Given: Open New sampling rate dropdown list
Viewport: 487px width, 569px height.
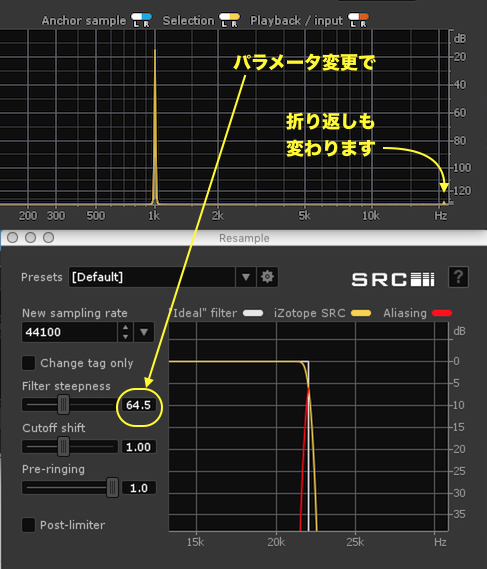Looking at the screenshot, I should click(144, 332).
